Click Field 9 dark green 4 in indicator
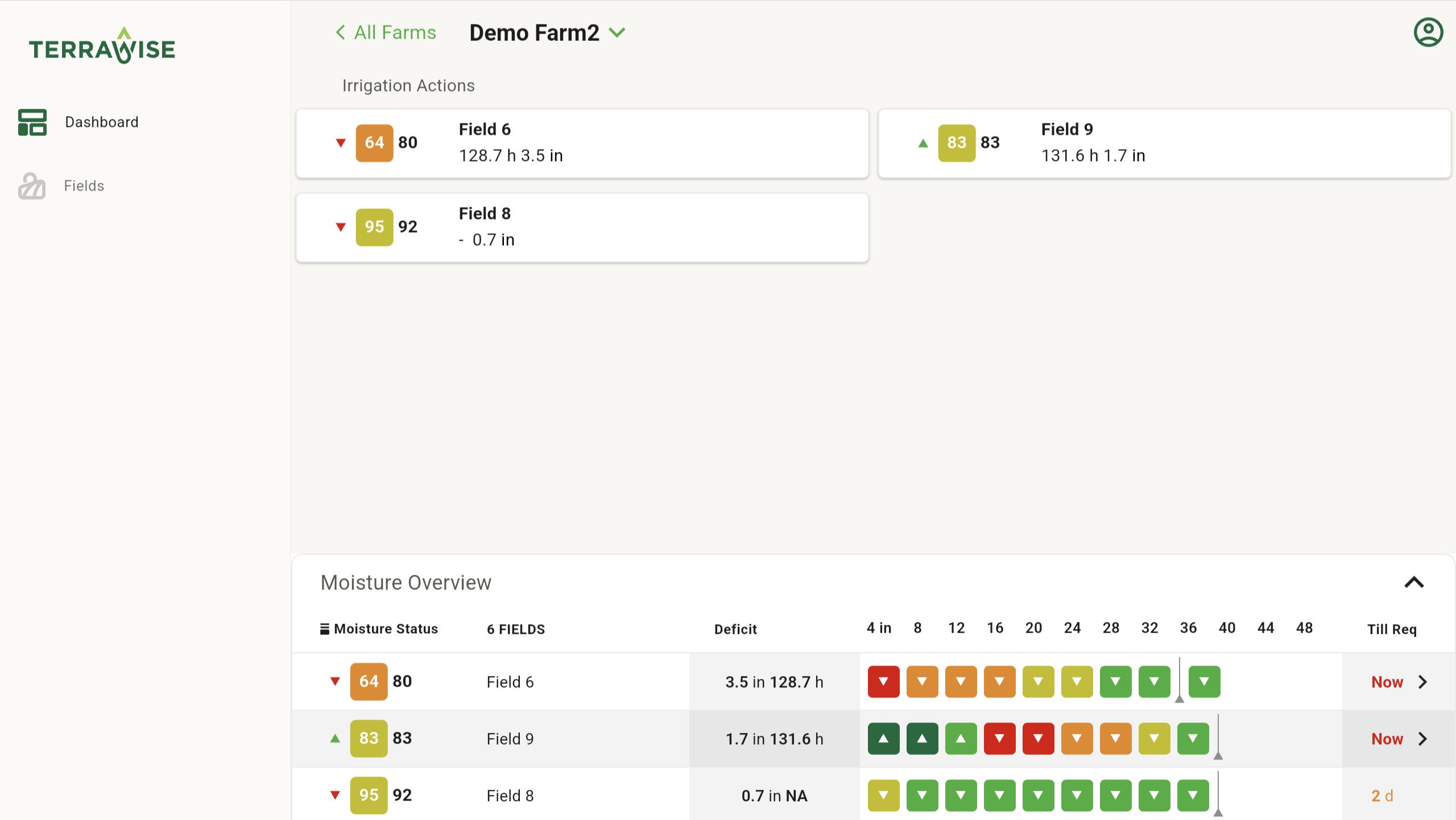1456x820 pixels. (x=884, y=739)
